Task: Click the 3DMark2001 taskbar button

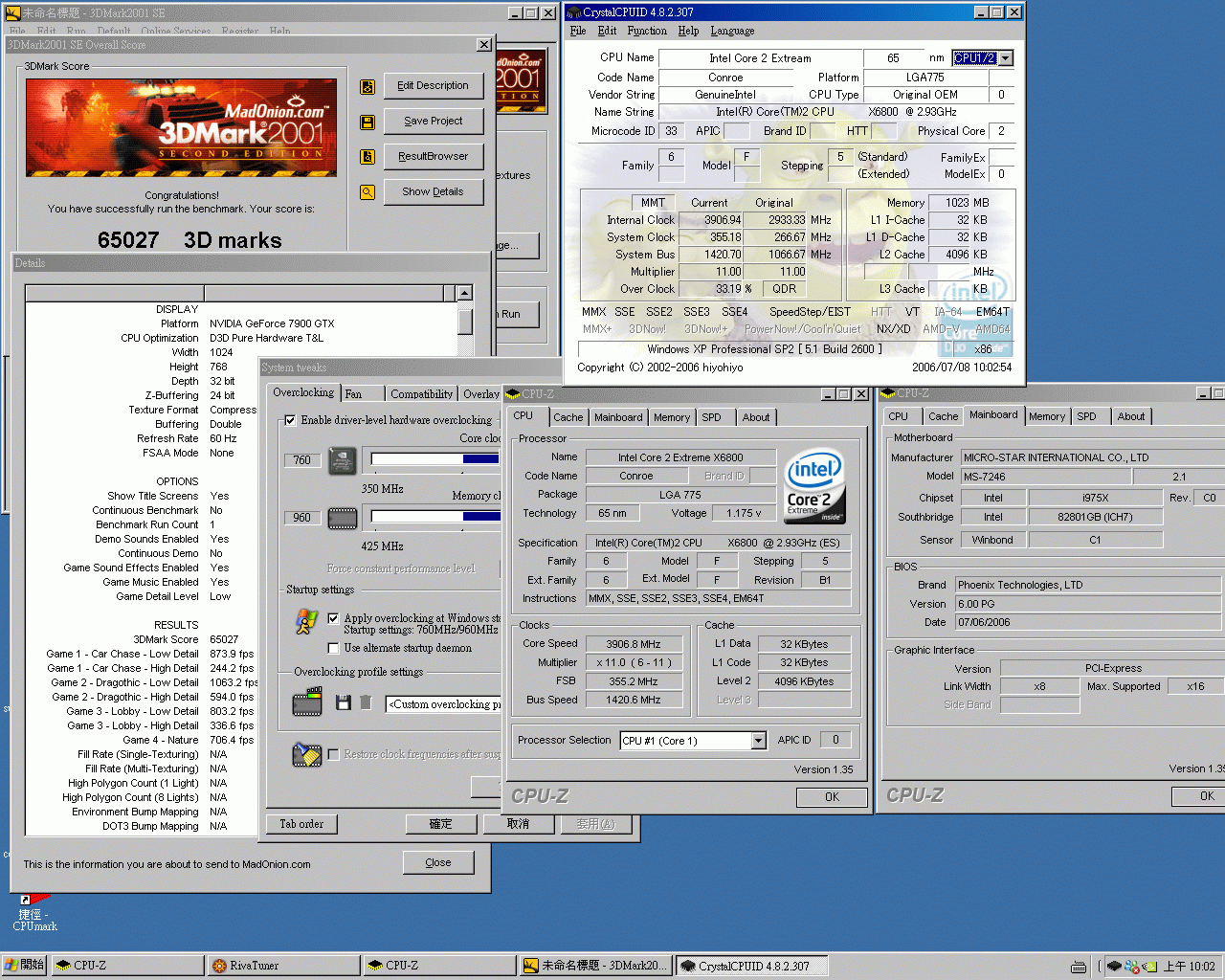Action: coord(596,966)
